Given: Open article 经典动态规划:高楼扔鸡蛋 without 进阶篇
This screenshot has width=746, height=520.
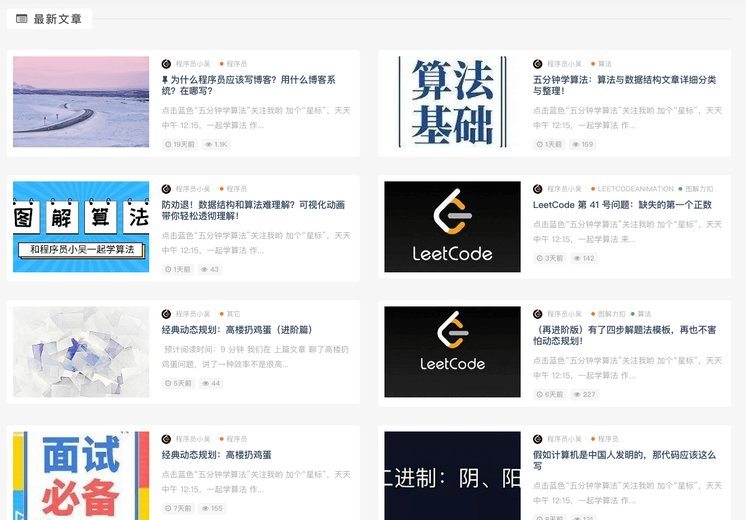Looking at the screenshot, I should click(216, 455).
